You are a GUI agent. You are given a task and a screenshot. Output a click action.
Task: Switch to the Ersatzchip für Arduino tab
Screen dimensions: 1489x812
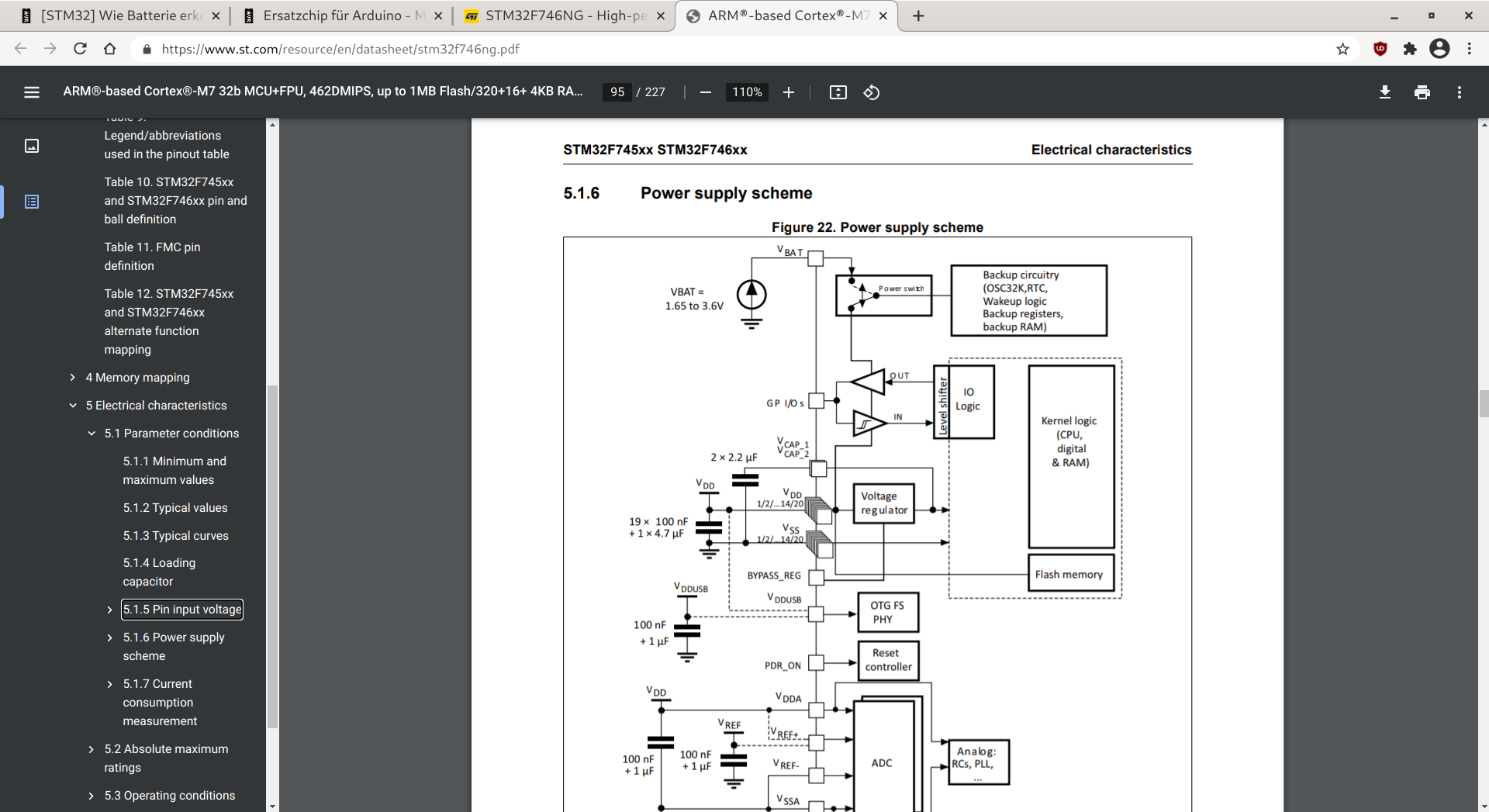[342, 16]
